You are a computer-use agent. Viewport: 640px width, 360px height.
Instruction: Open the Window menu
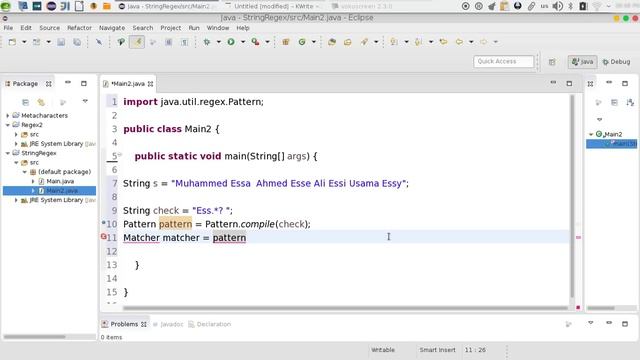(x=218, y=28)
